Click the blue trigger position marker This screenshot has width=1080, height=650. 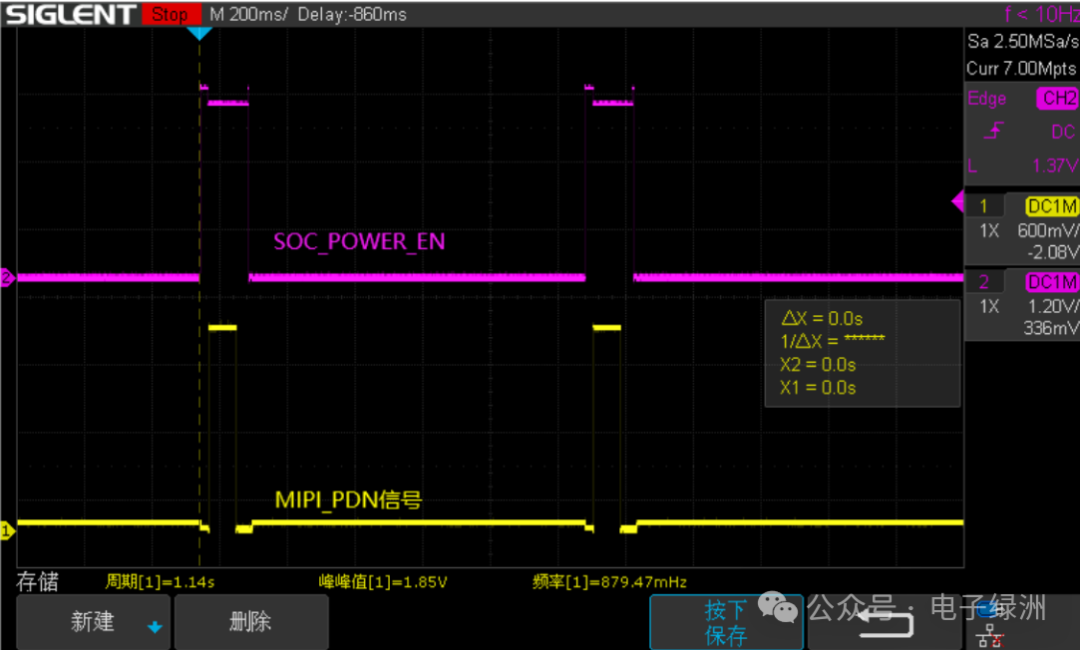pyautogui.click(x=199, y=33)
